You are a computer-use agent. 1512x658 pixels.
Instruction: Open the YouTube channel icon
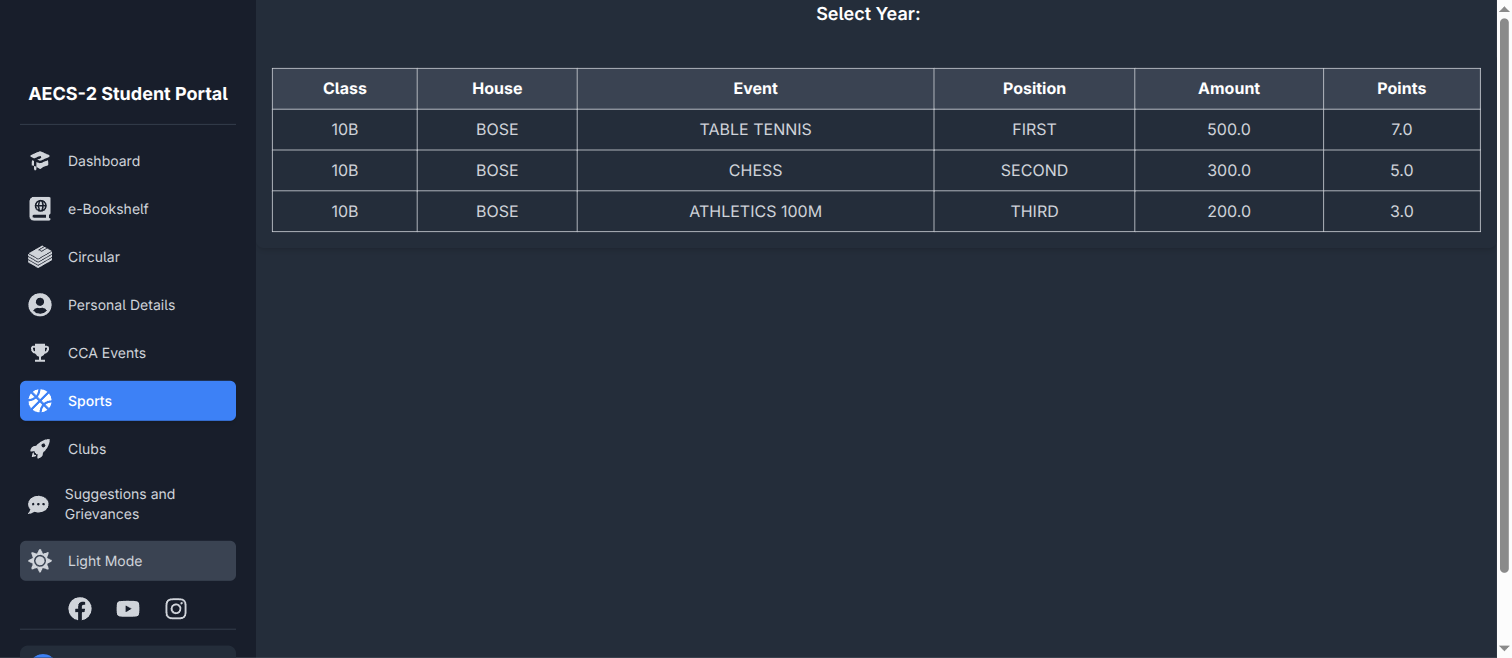(x=128, y=609)
